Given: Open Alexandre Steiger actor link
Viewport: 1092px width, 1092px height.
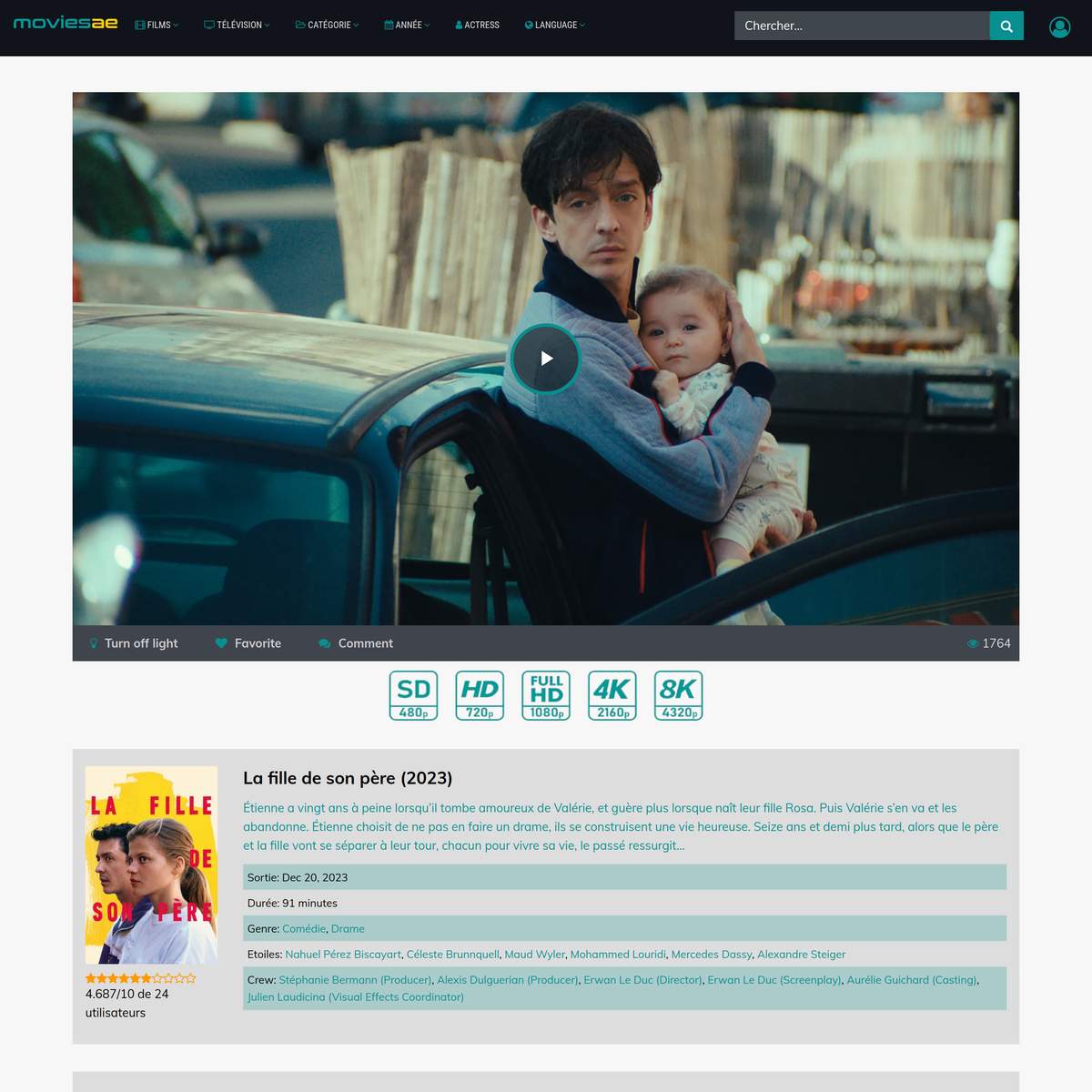Looking at the screenshot, I should point(802,955).
